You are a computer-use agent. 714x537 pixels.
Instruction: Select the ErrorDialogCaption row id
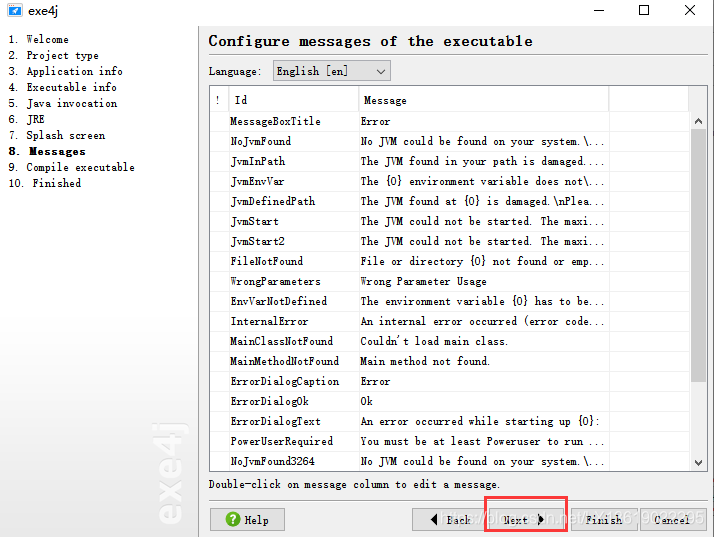[285, 382]
